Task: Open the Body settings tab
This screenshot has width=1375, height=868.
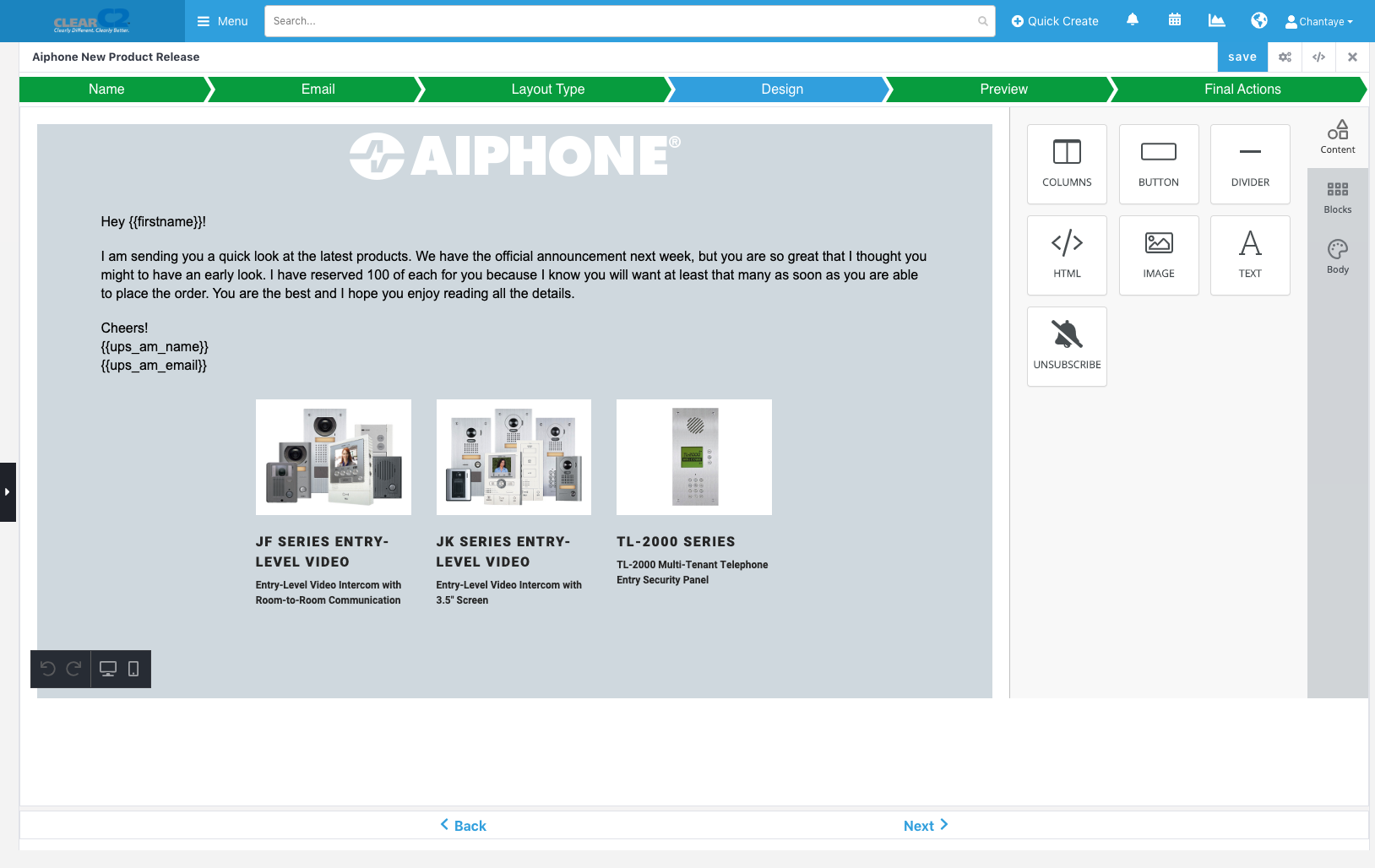Action: [1338, 258]
